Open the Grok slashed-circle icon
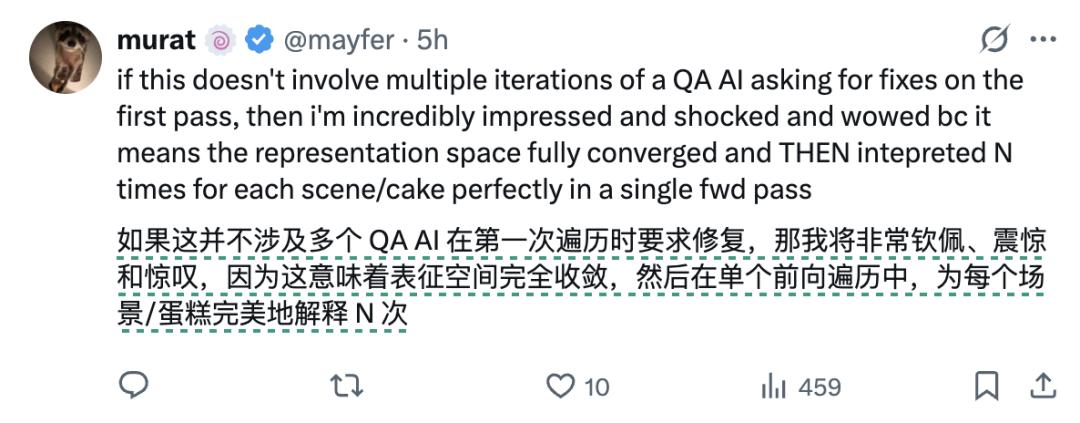This screenshot has width=1080, height=423. 995,40
